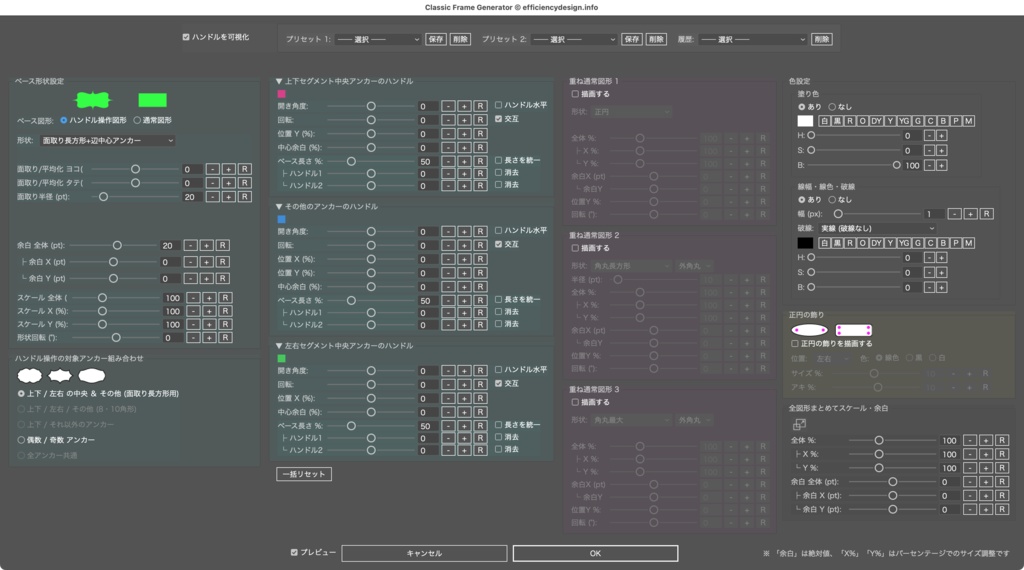Open the 破線 dropdown showing 実線 (破線なし)
This screenshot has height=570, width=1024.
(877, 229)
